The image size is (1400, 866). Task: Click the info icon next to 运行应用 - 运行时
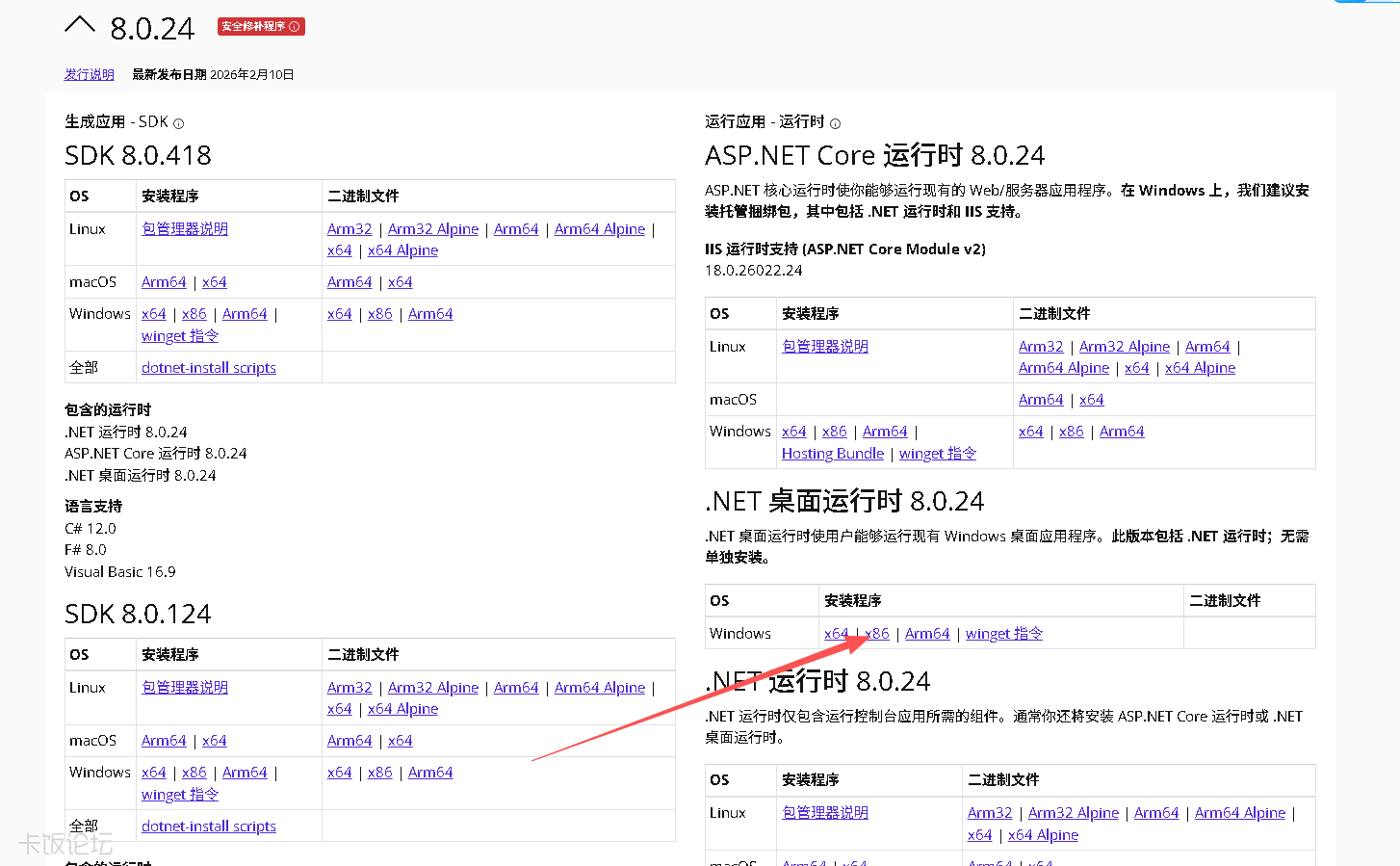point(834,122)
